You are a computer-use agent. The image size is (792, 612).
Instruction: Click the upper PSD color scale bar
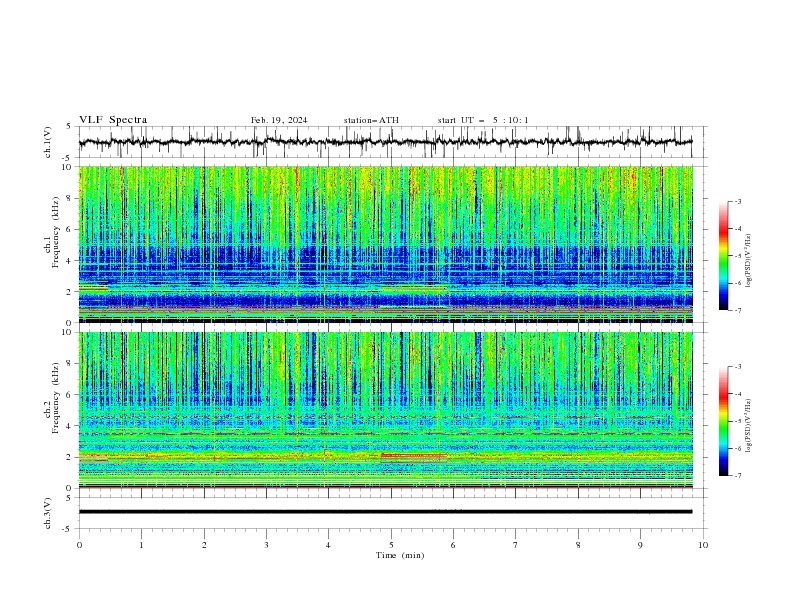click(x=723, y=256)
